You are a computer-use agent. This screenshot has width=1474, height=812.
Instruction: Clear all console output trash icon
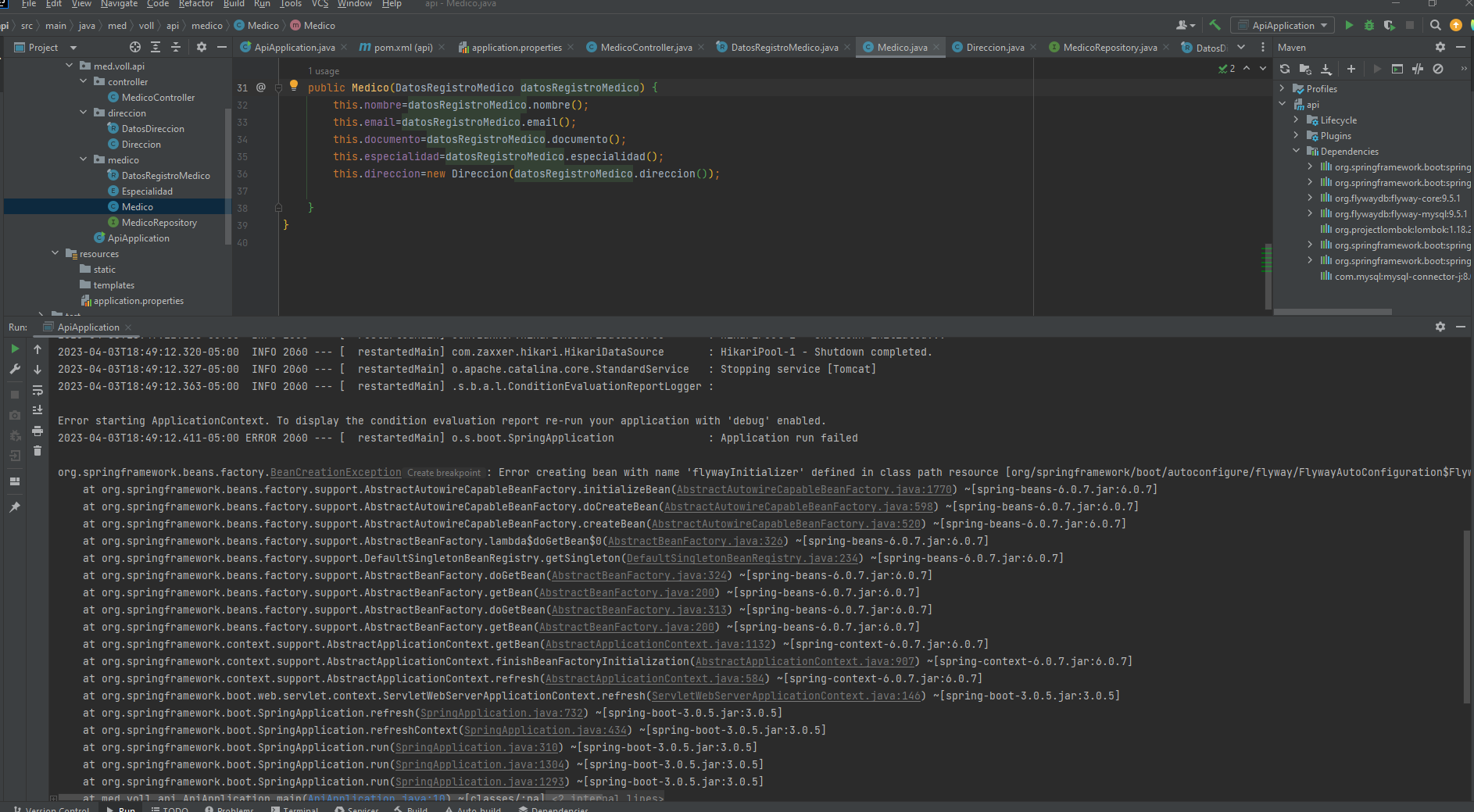coord(38,451)
